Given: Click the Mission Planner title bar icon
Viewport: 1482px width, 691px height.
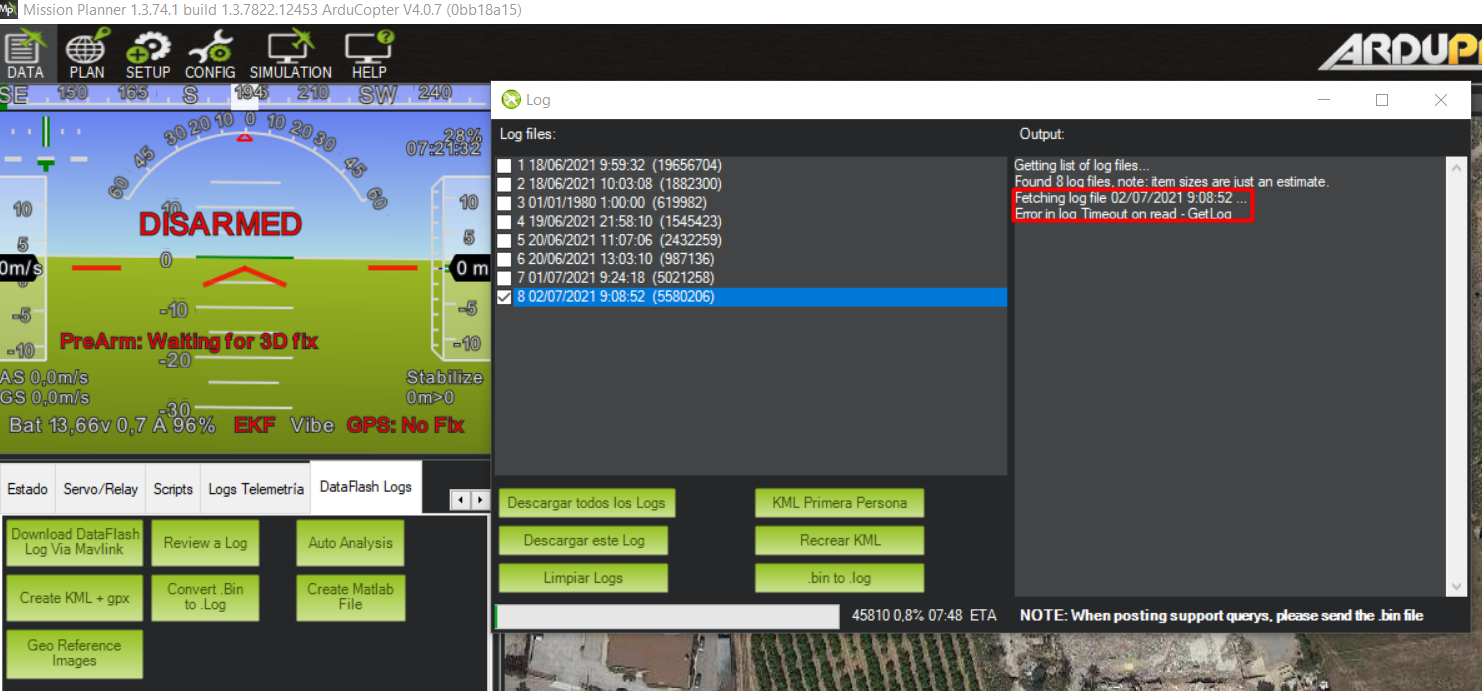Looking at the screenshot, I should point(9,10).
